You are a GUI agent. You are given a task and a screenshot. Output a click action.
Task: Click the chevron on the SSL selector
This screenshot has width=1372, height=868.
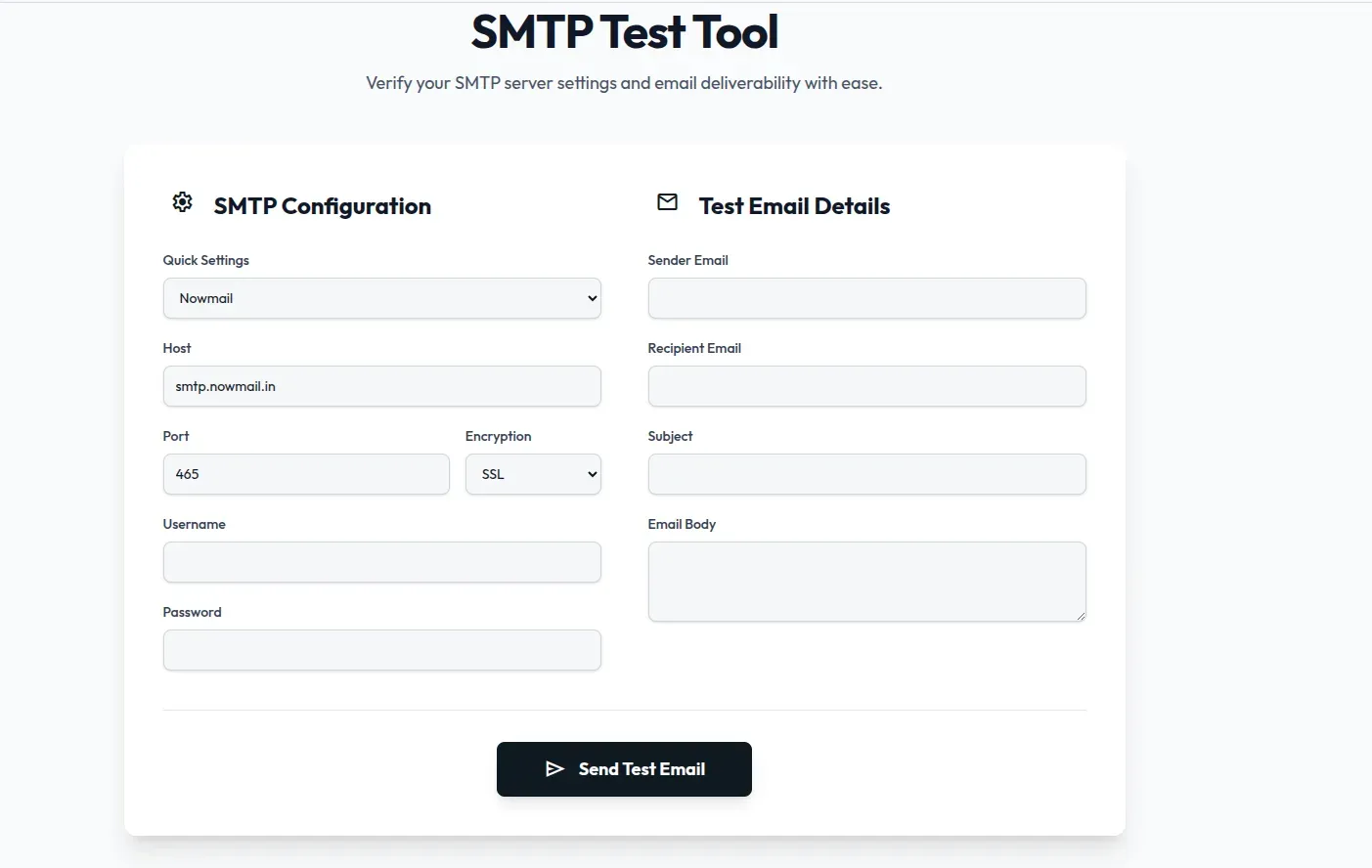click(590, 474)
